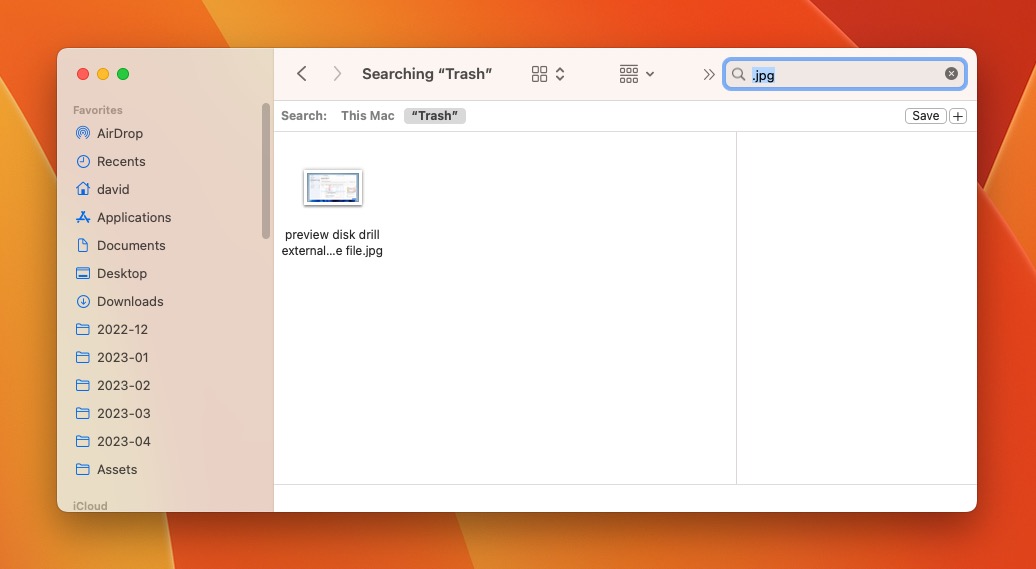Open the view mode up-down chevron selector

[560, 74]
